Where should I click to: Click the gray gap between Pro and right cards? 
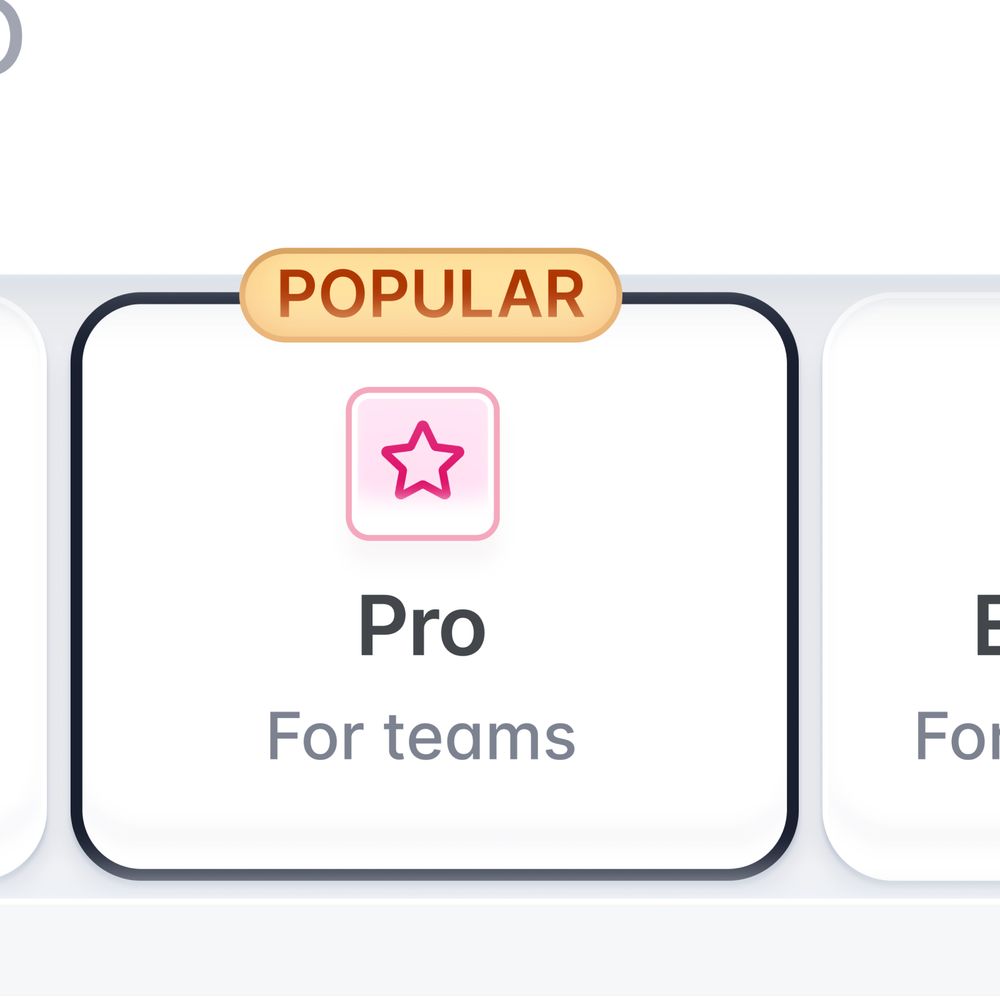[811, 600]
